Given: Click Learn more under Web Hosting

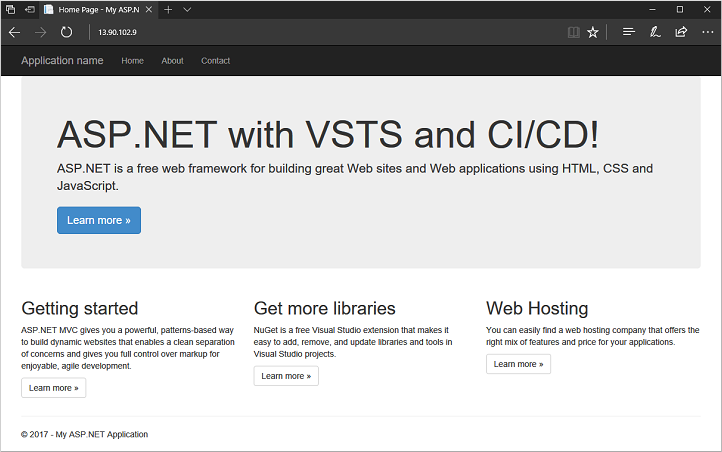Looking at the screenshot, I should (x=518, y=364).
